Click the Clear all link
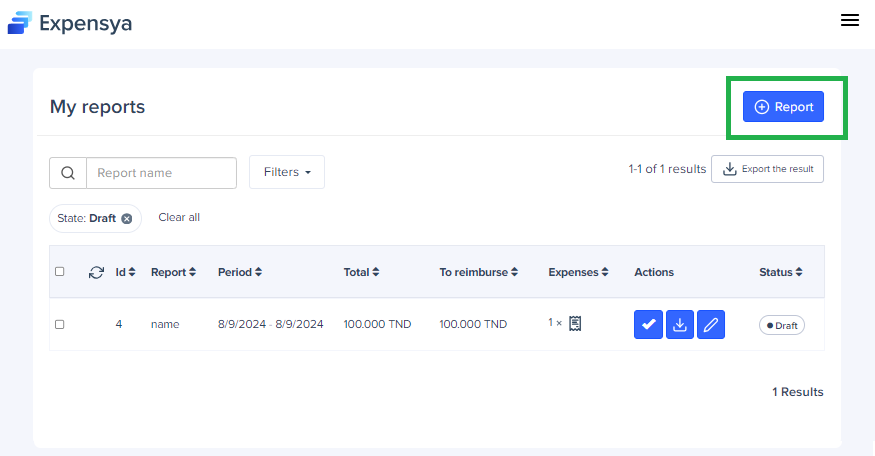Screen dimensions: 875x456 [179, 217]
